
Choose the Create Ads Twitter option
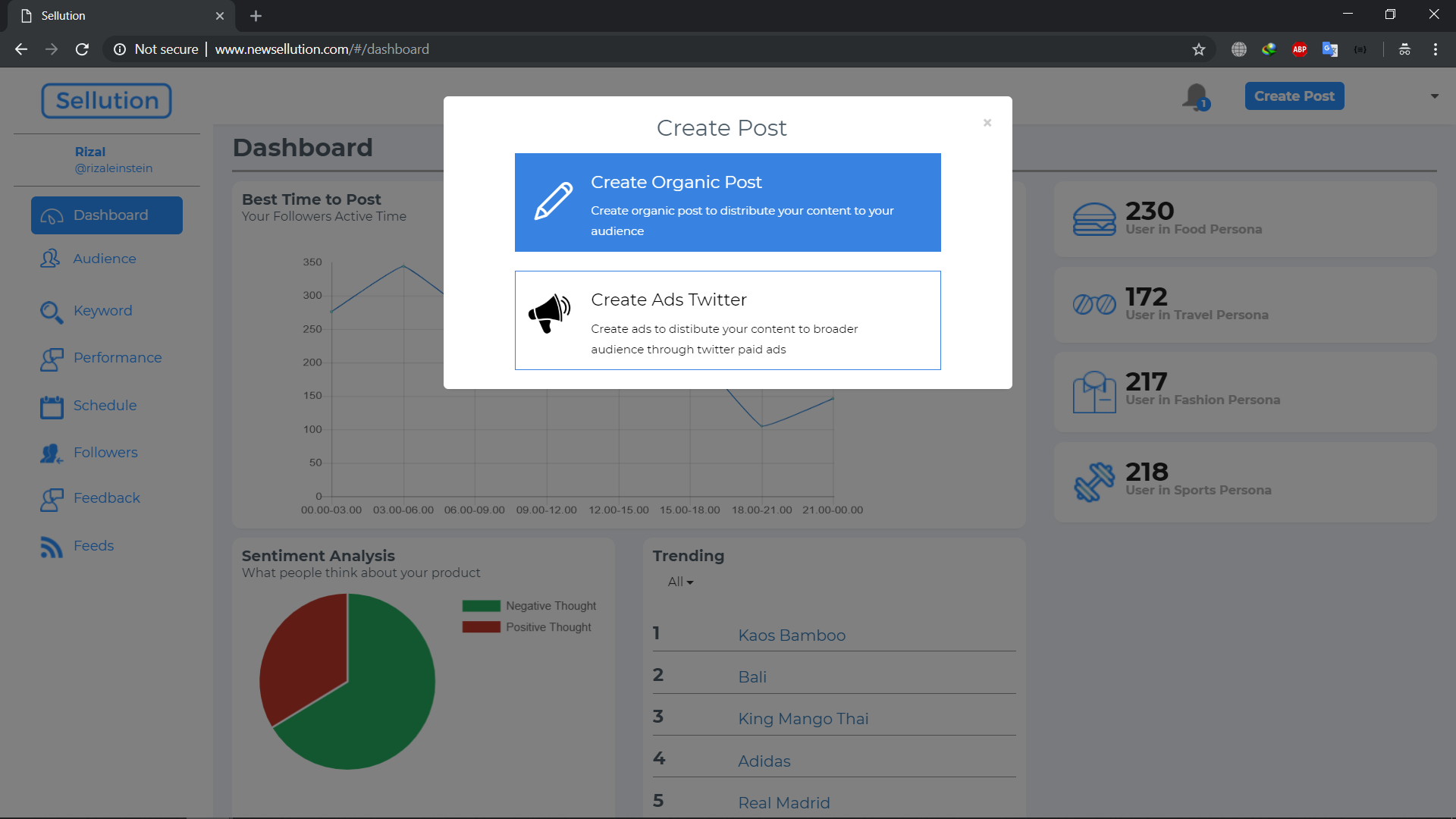pyautogui.click(x=727, y=320)
